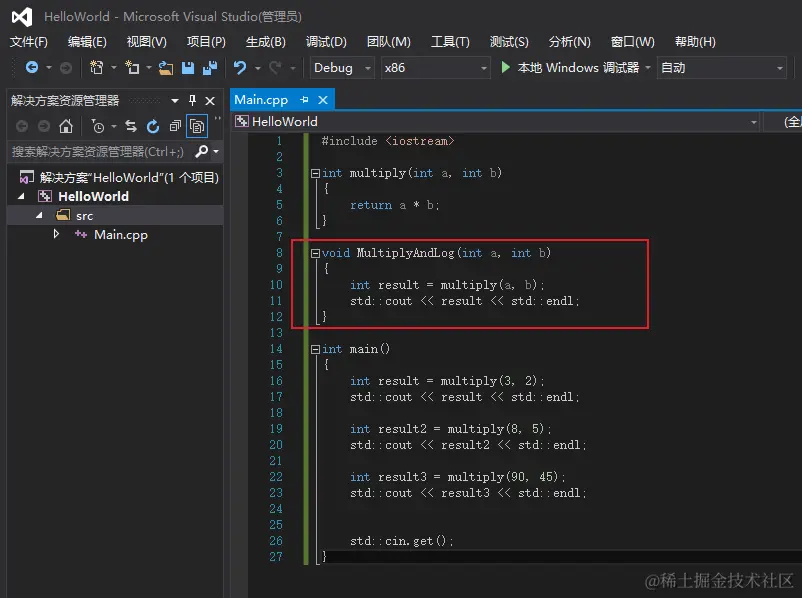The height and width of the screenshot is (598, 802).
Task: Select the src folder in tree
Action: tap(84, 215)
